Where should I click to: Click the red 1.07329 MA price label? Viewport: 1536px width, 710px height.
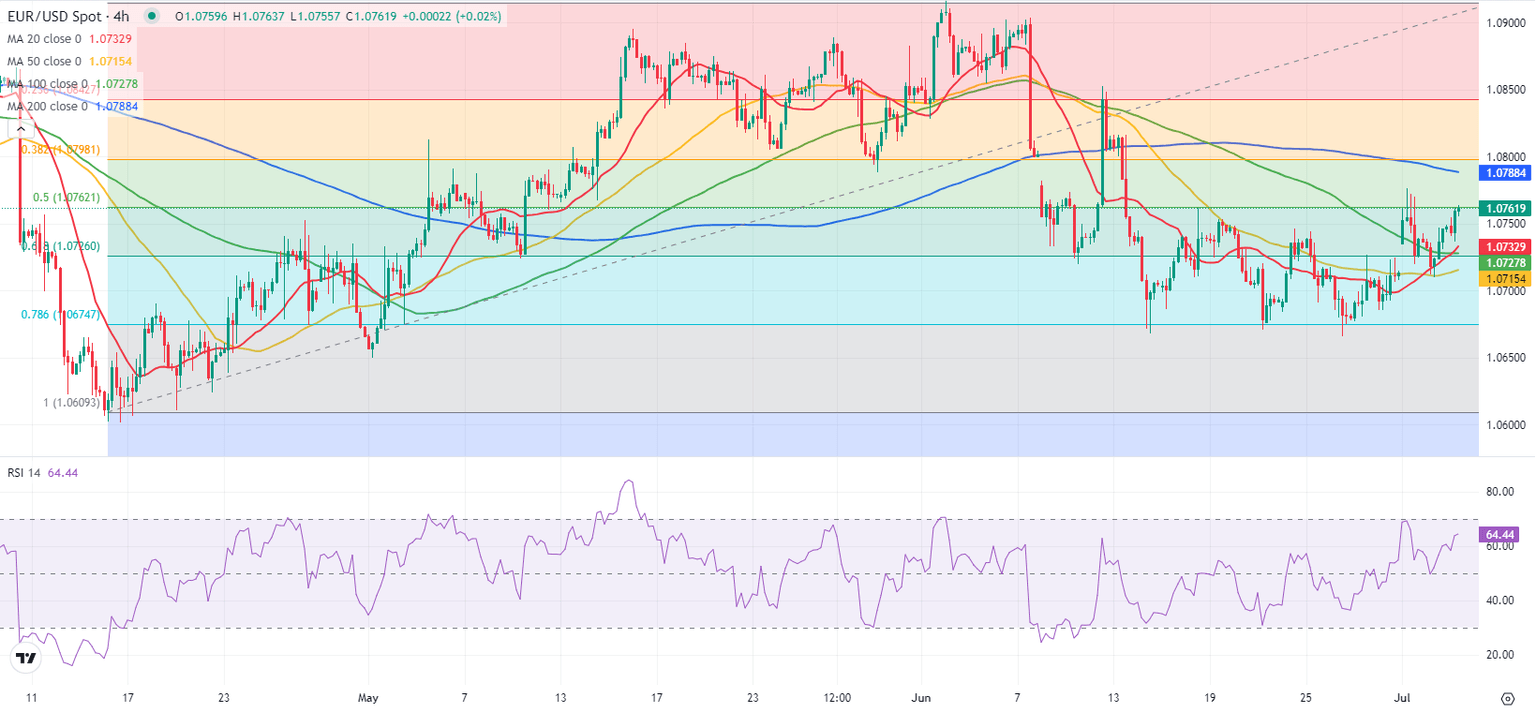point(1505,246)
